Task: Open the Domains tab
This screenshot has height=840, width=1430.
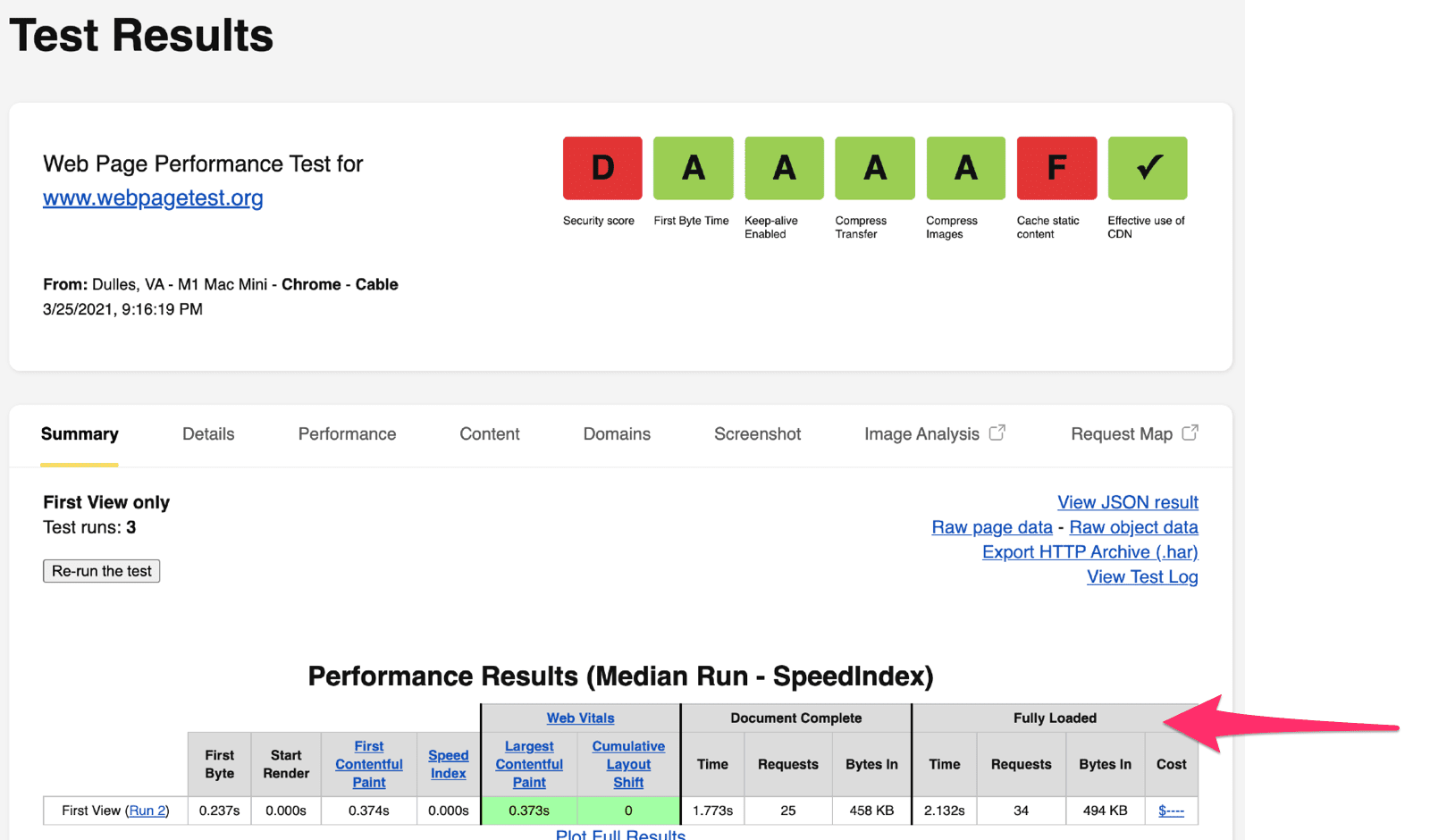Action: tap(617, 434)
